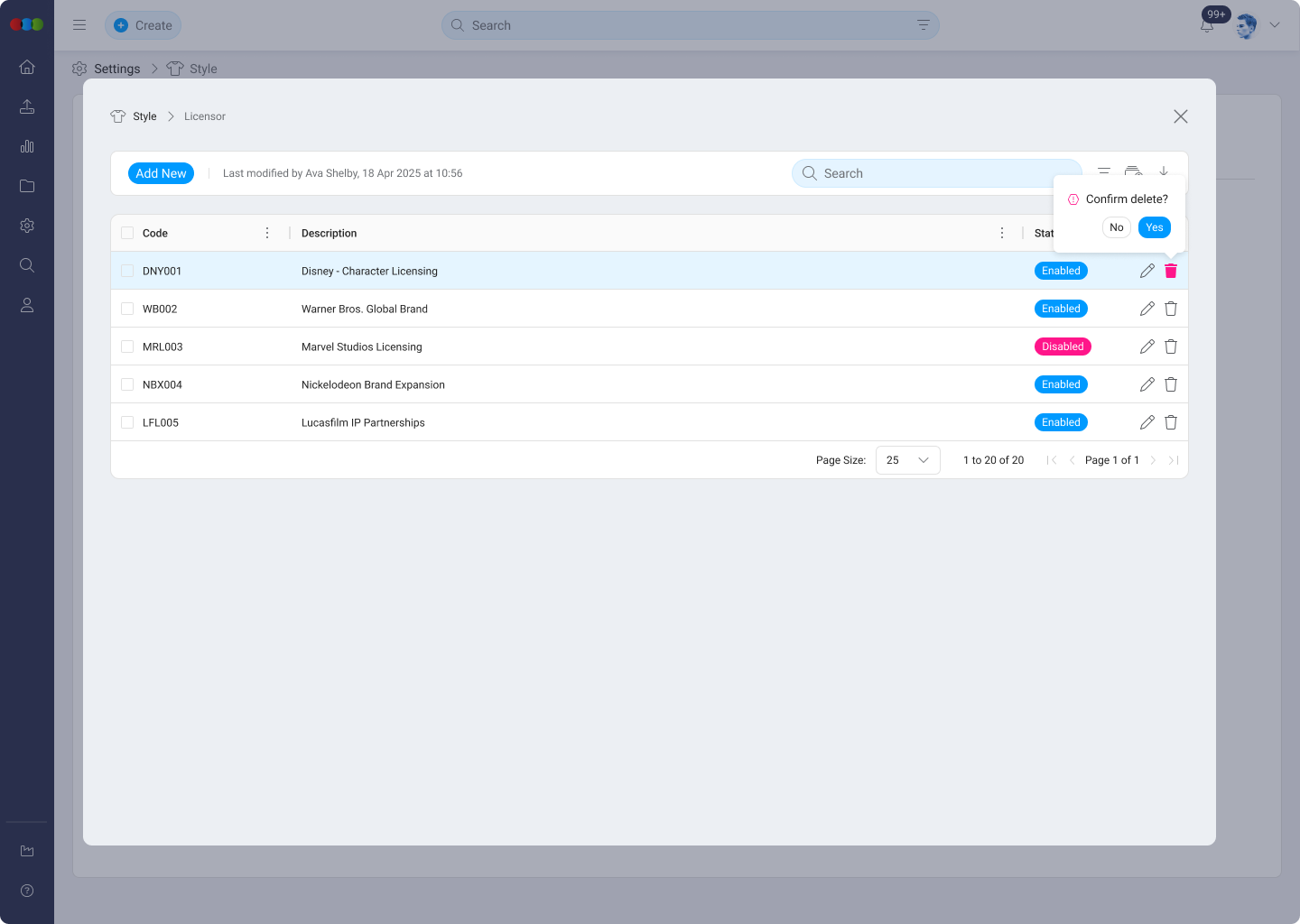Confirm deletion by clicking Yes
The image size is (1300, 924).
pos(1154,227)
